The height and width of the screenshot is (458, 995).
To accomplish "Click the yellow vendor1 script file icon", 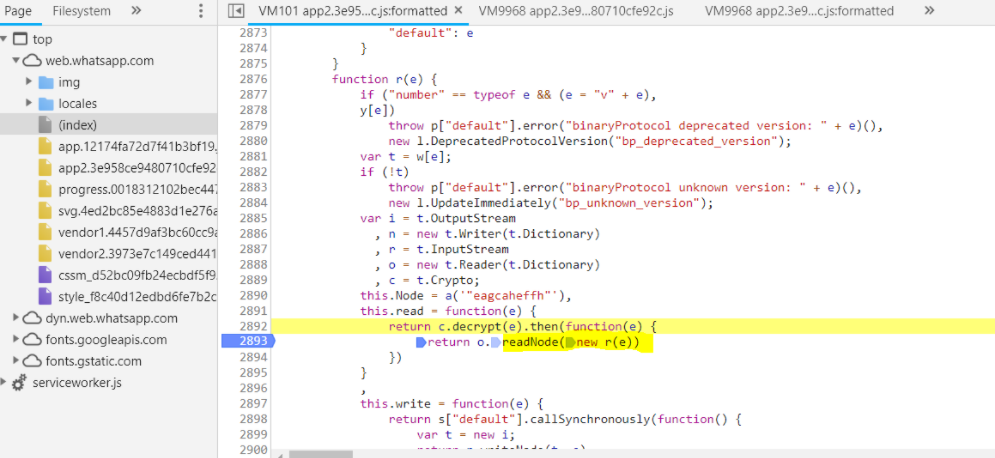I will click(45, 232).
